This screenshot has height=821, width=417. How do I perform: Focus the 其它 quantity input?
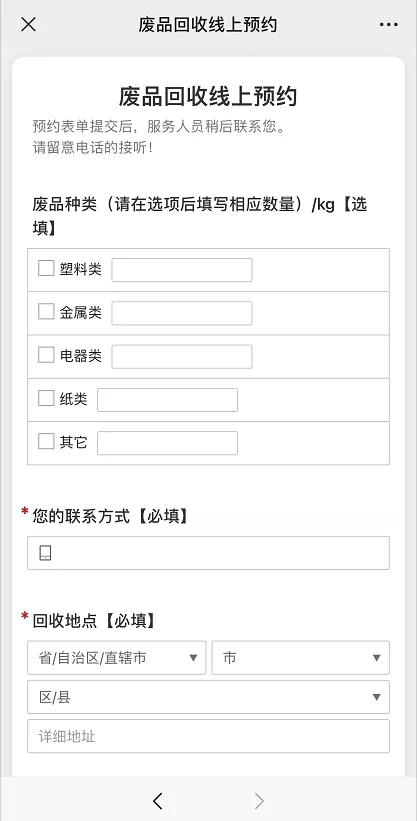167,443
